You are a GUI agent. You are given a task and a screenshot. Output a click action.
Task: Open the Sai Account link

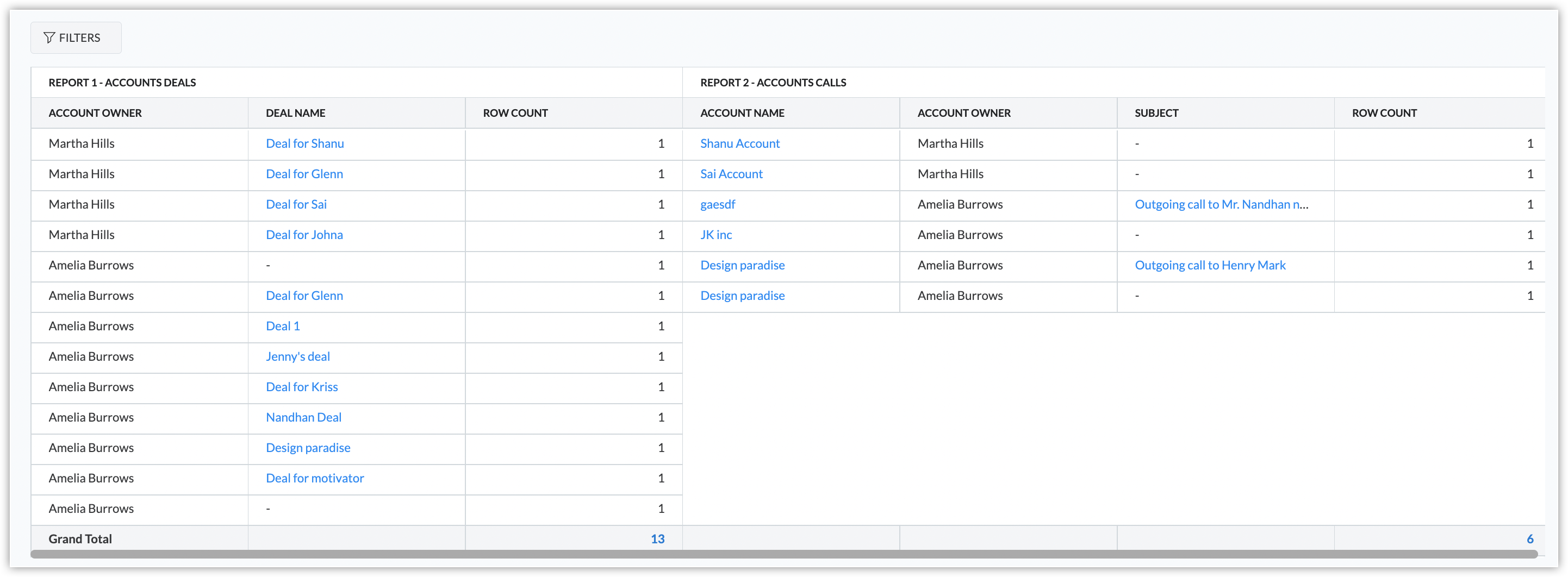coord(731,174)
